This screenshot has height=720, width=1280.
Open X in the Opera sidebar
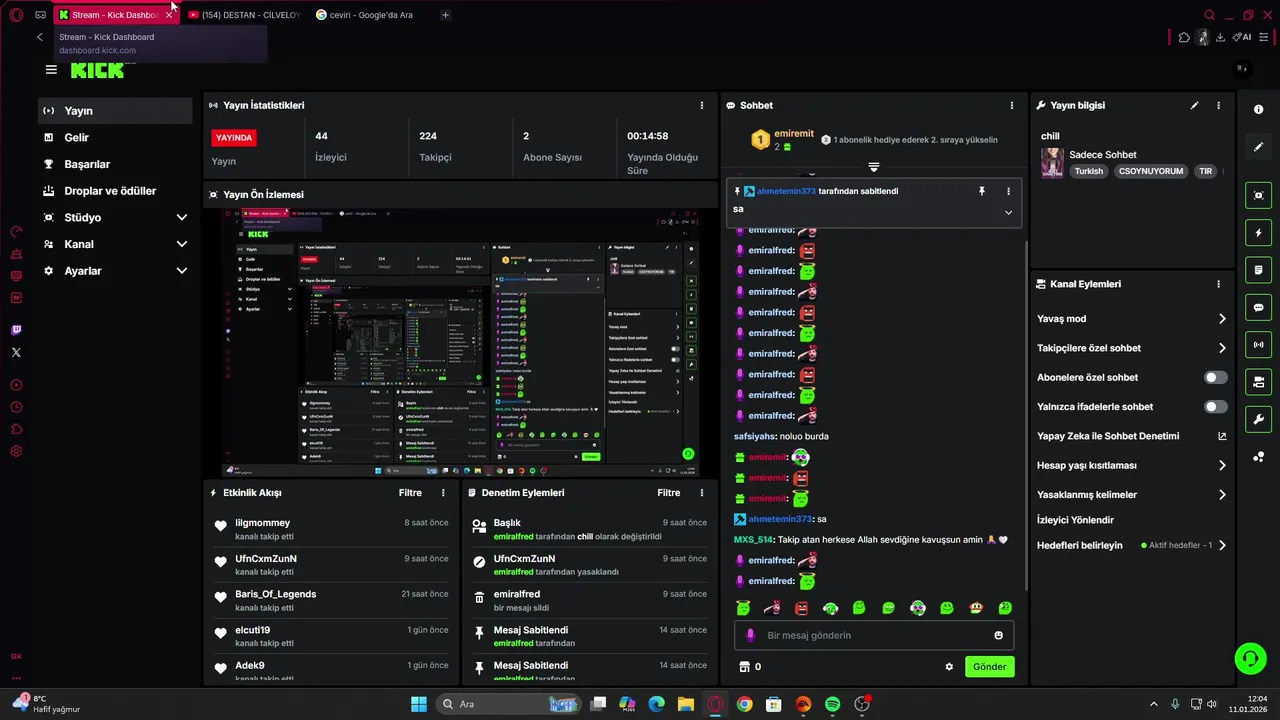pyautogui.click(x=16, y=352)
